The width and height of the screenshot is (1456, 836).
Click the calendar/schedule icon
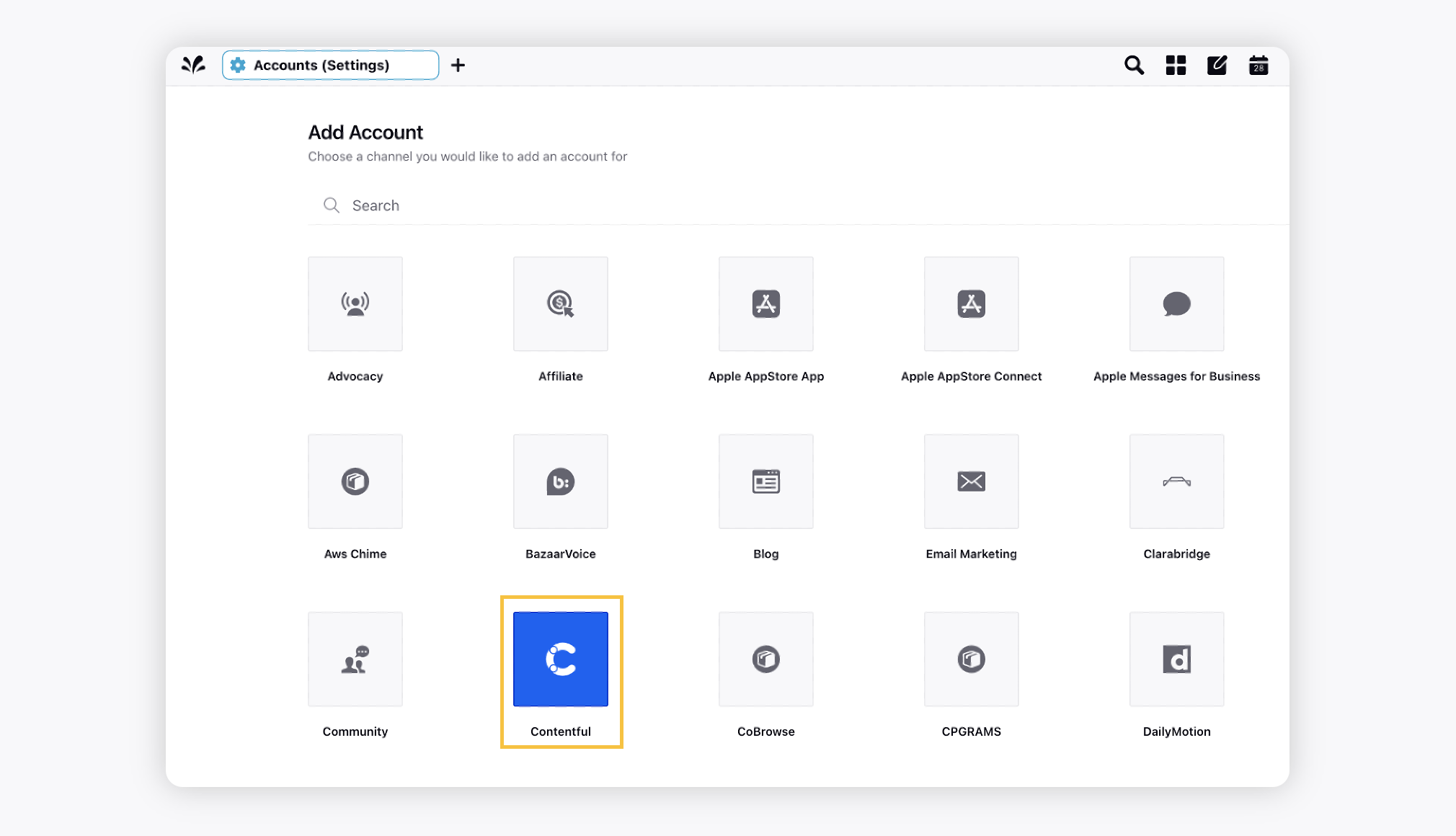(x=1258, y=65)
